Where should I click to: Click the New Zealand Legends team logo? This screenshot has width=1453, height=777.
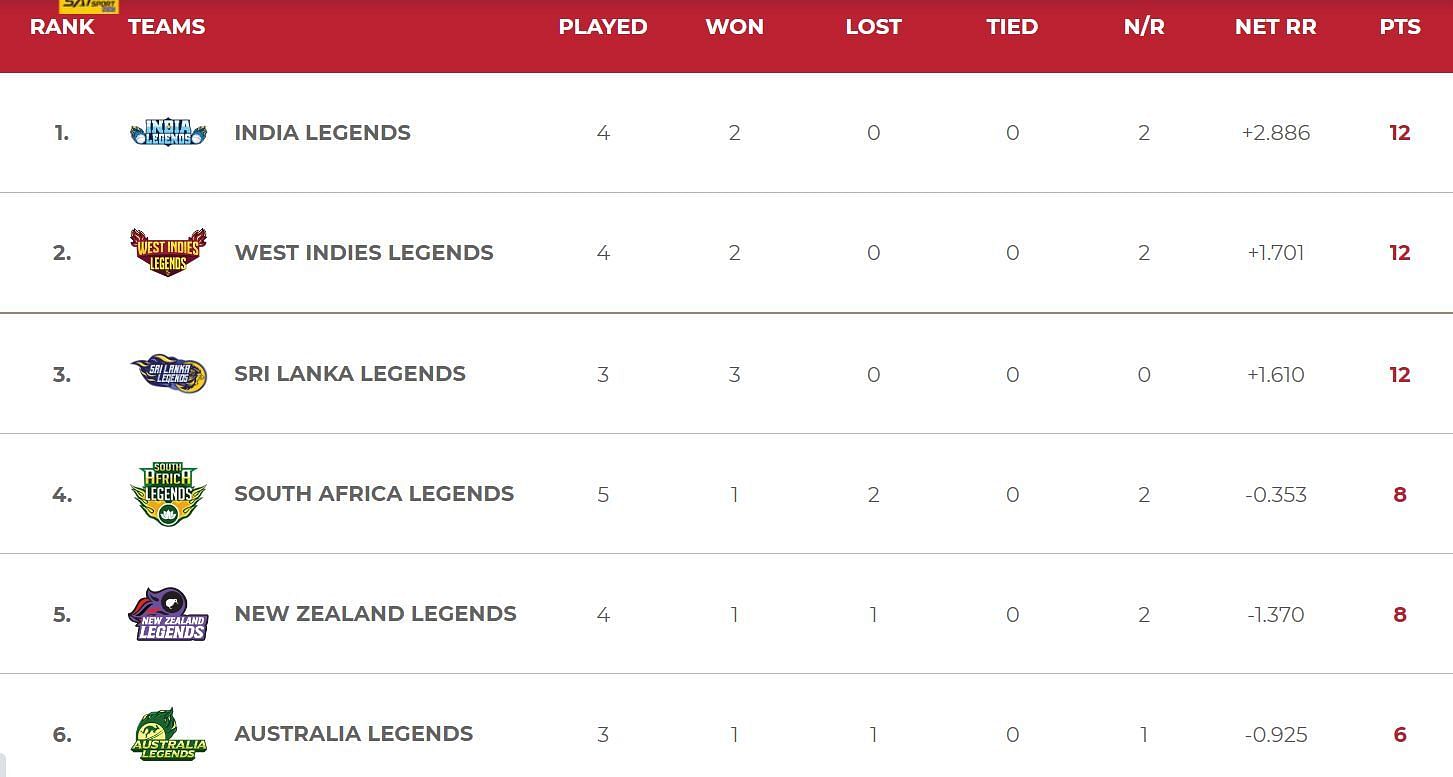tap(168, 614)
